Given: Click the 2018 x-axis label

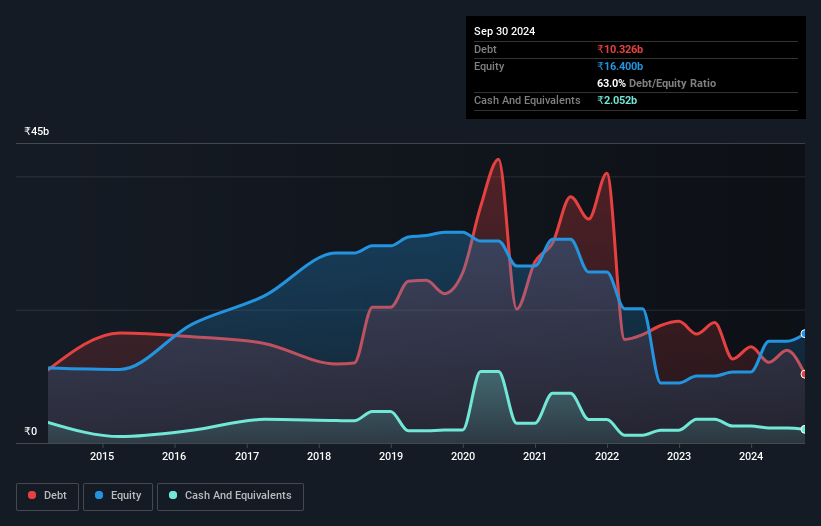Looking at the screenshot, I should point(319,456).
